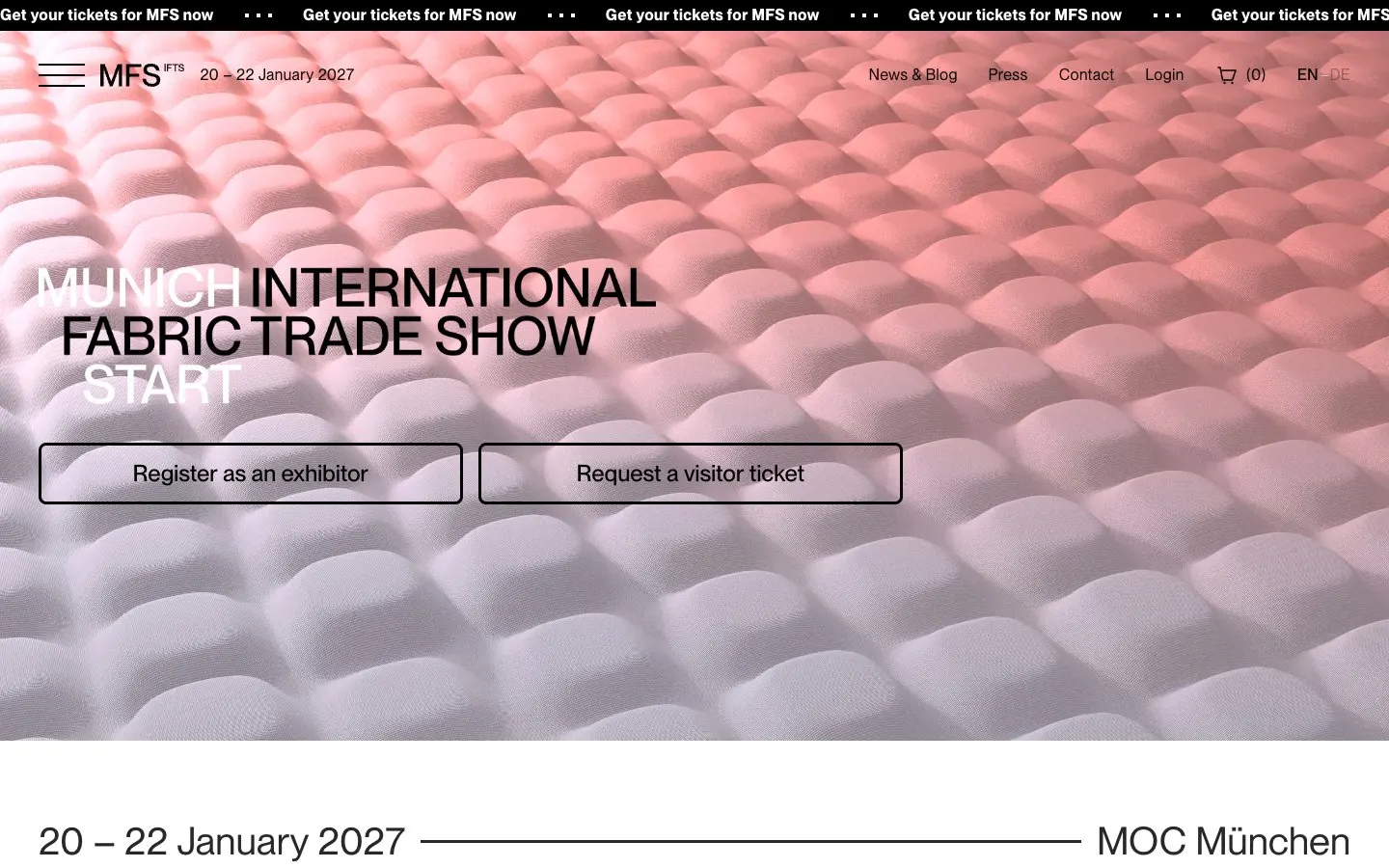Image resolution: width=1389 pixels, height=868 pixels.
Task: Click the MFS logo
Action: click(x=142, y=75)
